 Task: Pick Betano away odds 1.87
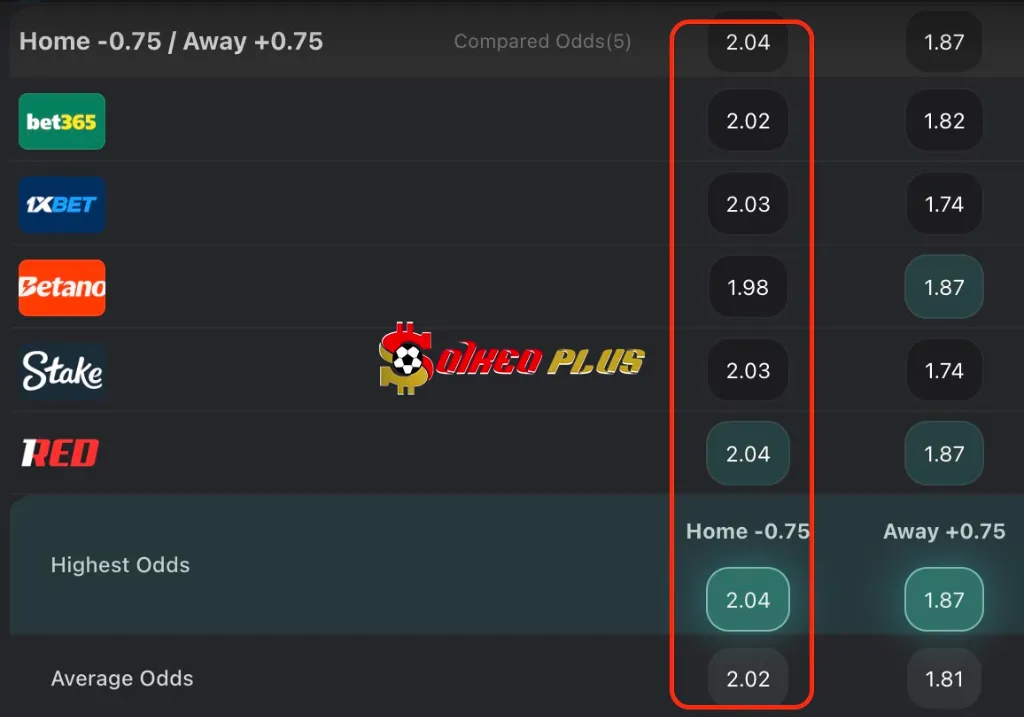coord(944,287)
